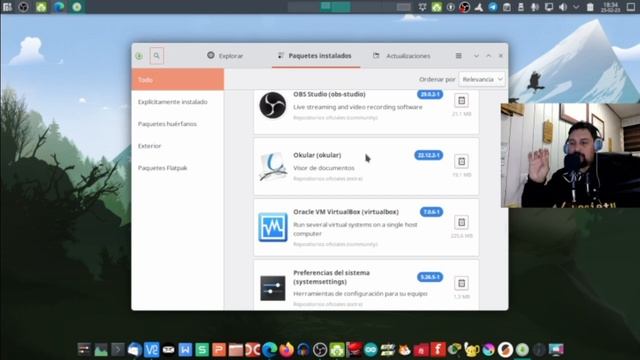The width and height of the screenshot is (640, 360).
Task: Open Preferencias del sistema (systemsettings) title
Action: [x=331, y=277]
